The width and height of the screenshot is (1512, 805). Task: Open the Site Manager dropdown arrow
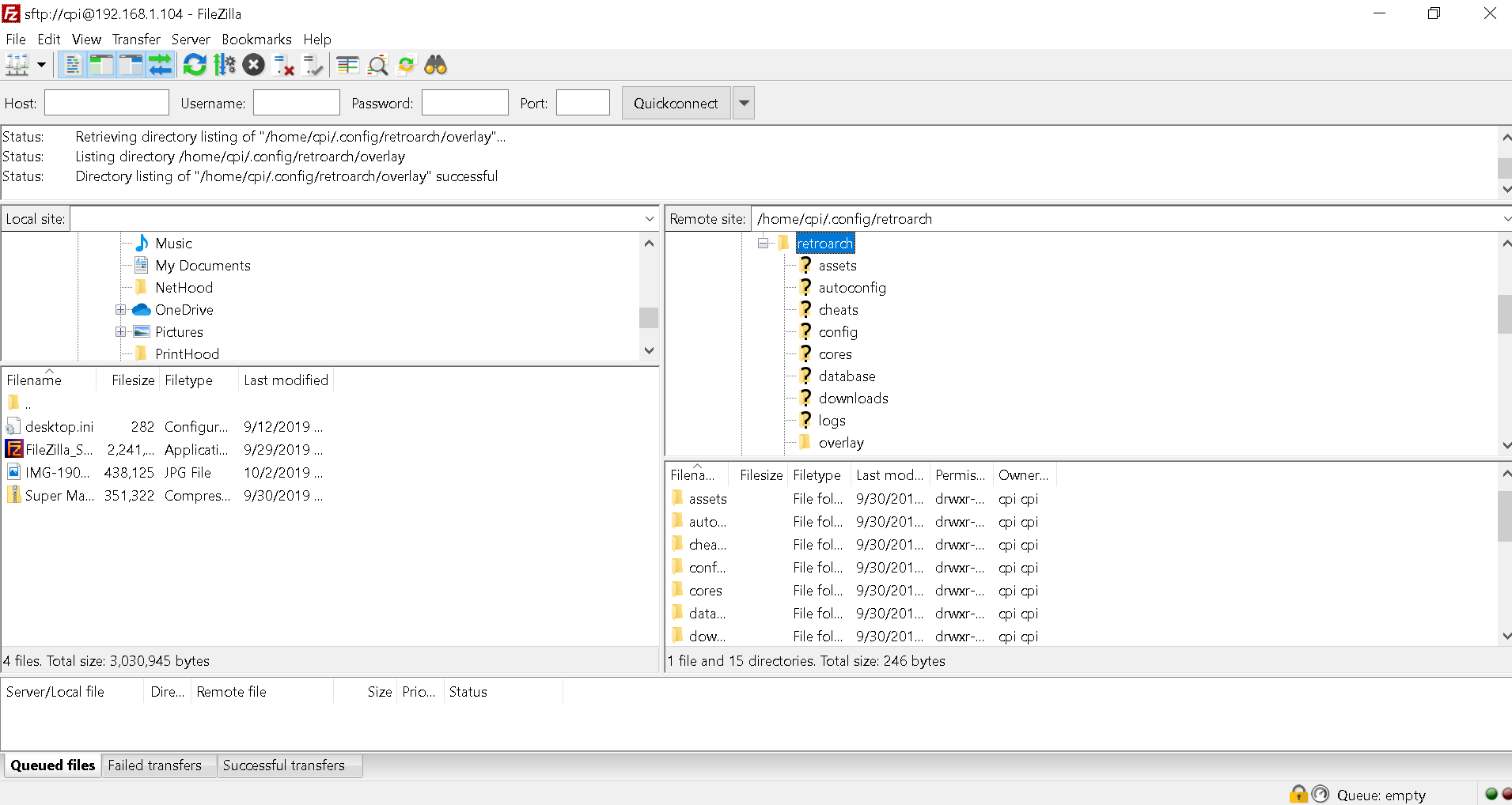[41, 65]
